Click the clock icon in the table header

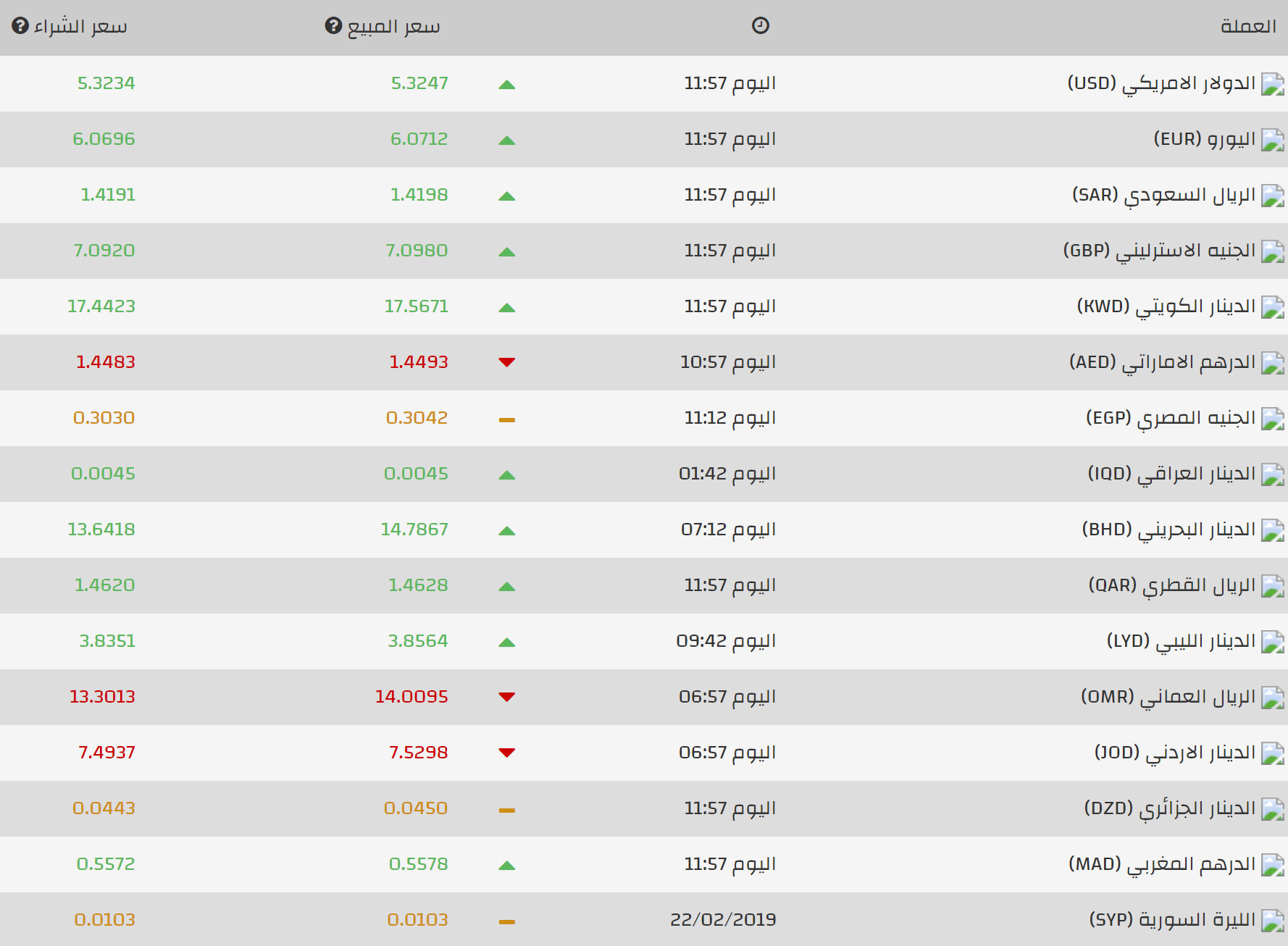pyautogui.click(x=760, y=26)
